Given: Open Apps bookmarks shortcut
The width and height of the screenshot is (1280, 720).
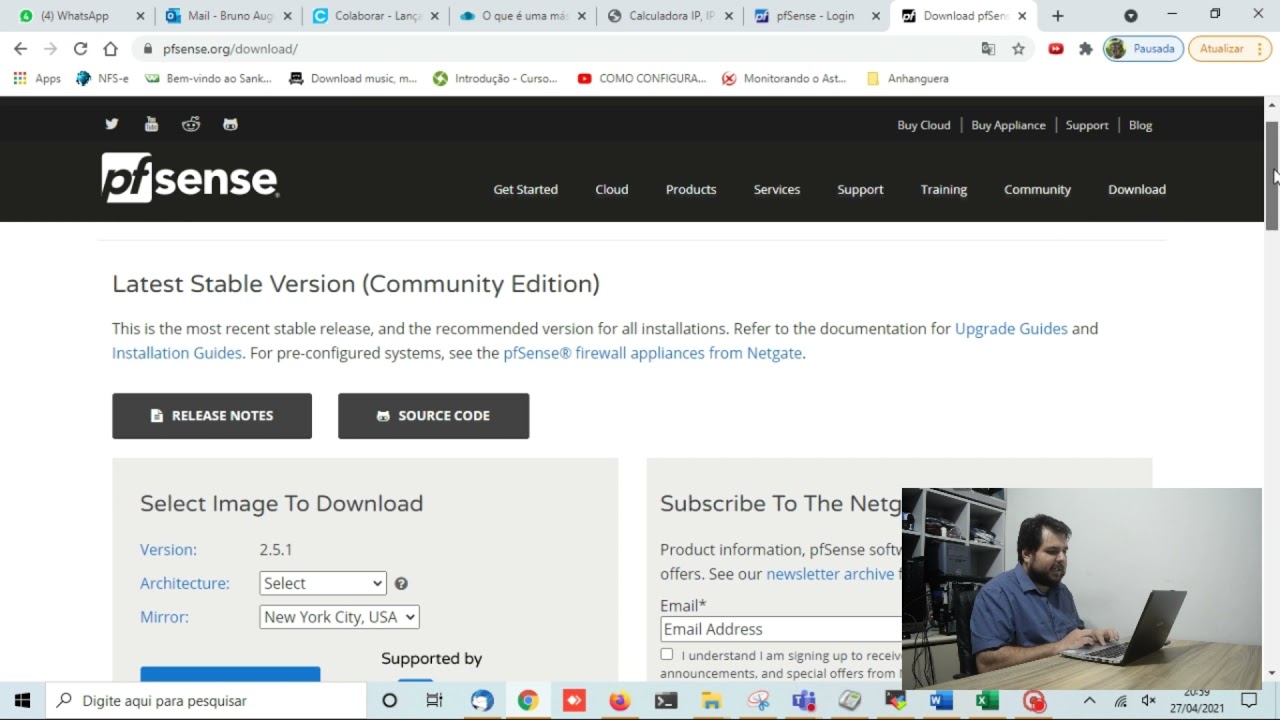Looking at the screenshot, I should (x=37, y=78).
